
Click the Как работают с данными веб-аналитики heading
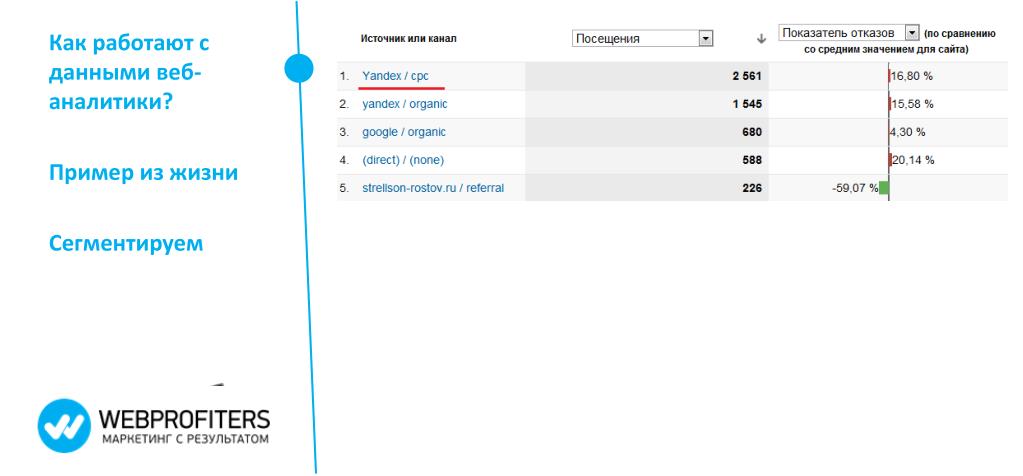pyautogui.click(x=129, y=72)
